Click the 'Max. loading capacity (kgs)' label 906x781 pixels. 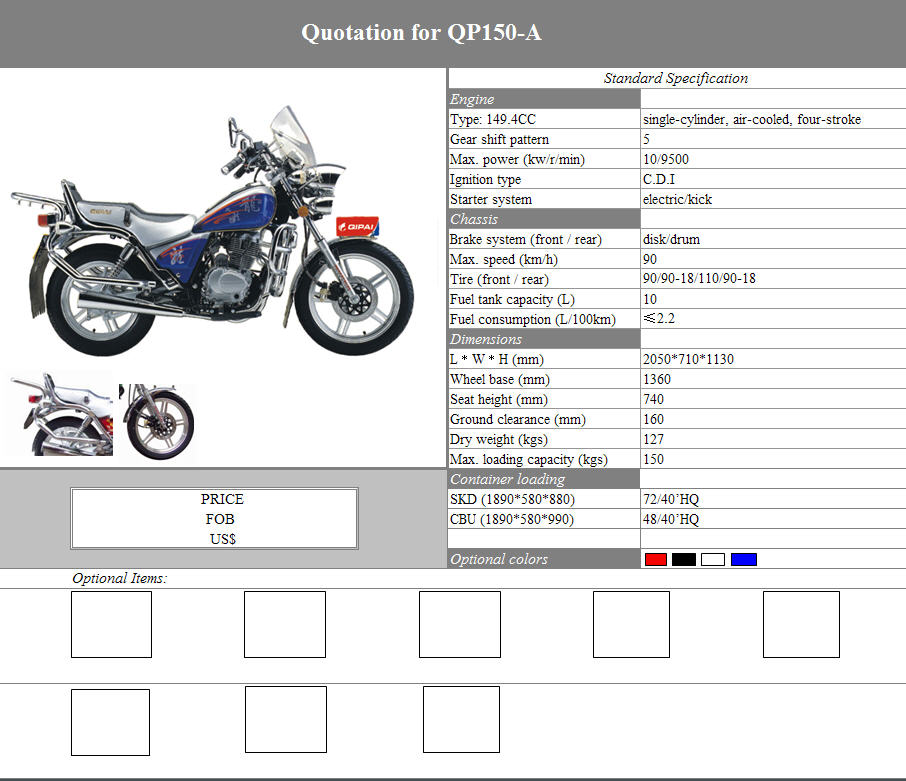point(529,459)
